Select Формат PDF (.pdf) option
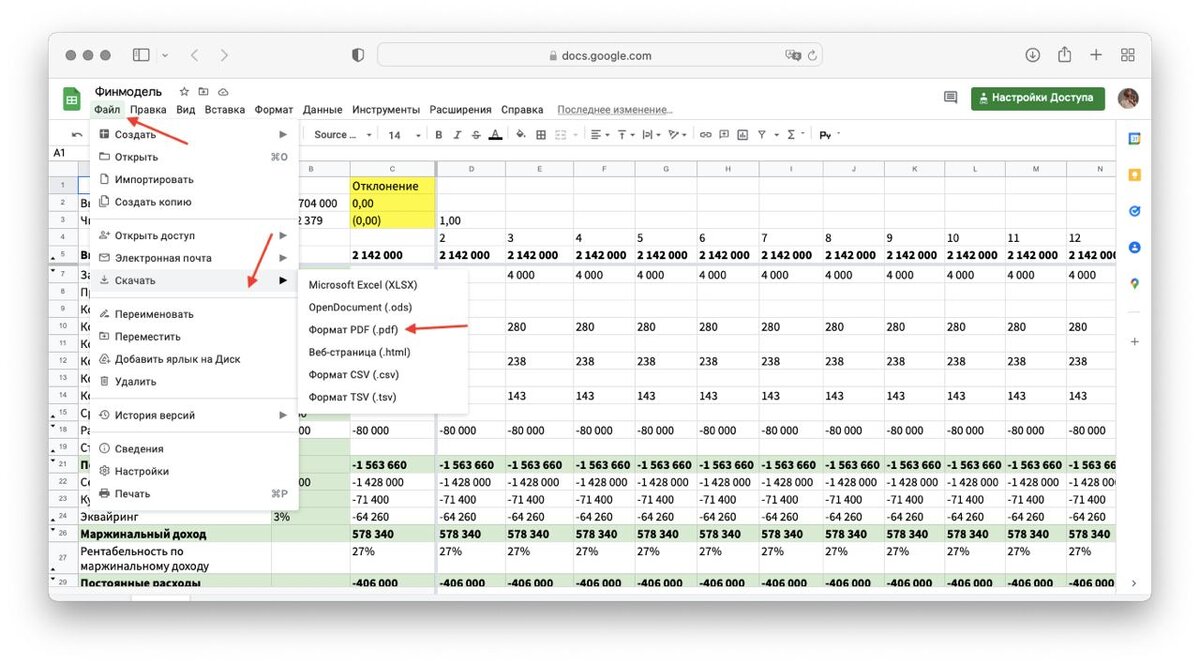This screenshot has width=1200, height=665. (x=384, y=329)
